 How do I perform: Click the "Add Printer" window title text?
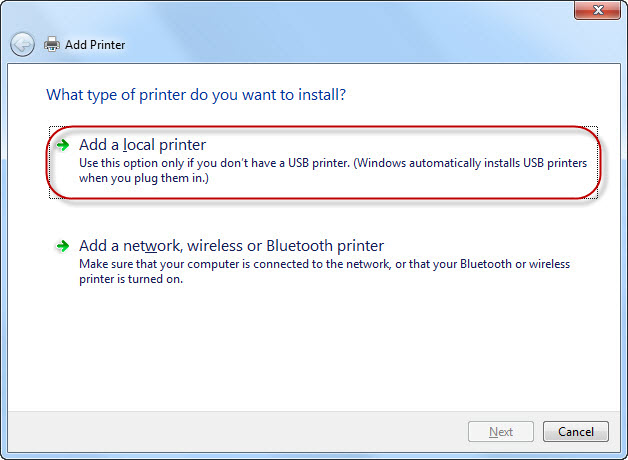point(96,45)
